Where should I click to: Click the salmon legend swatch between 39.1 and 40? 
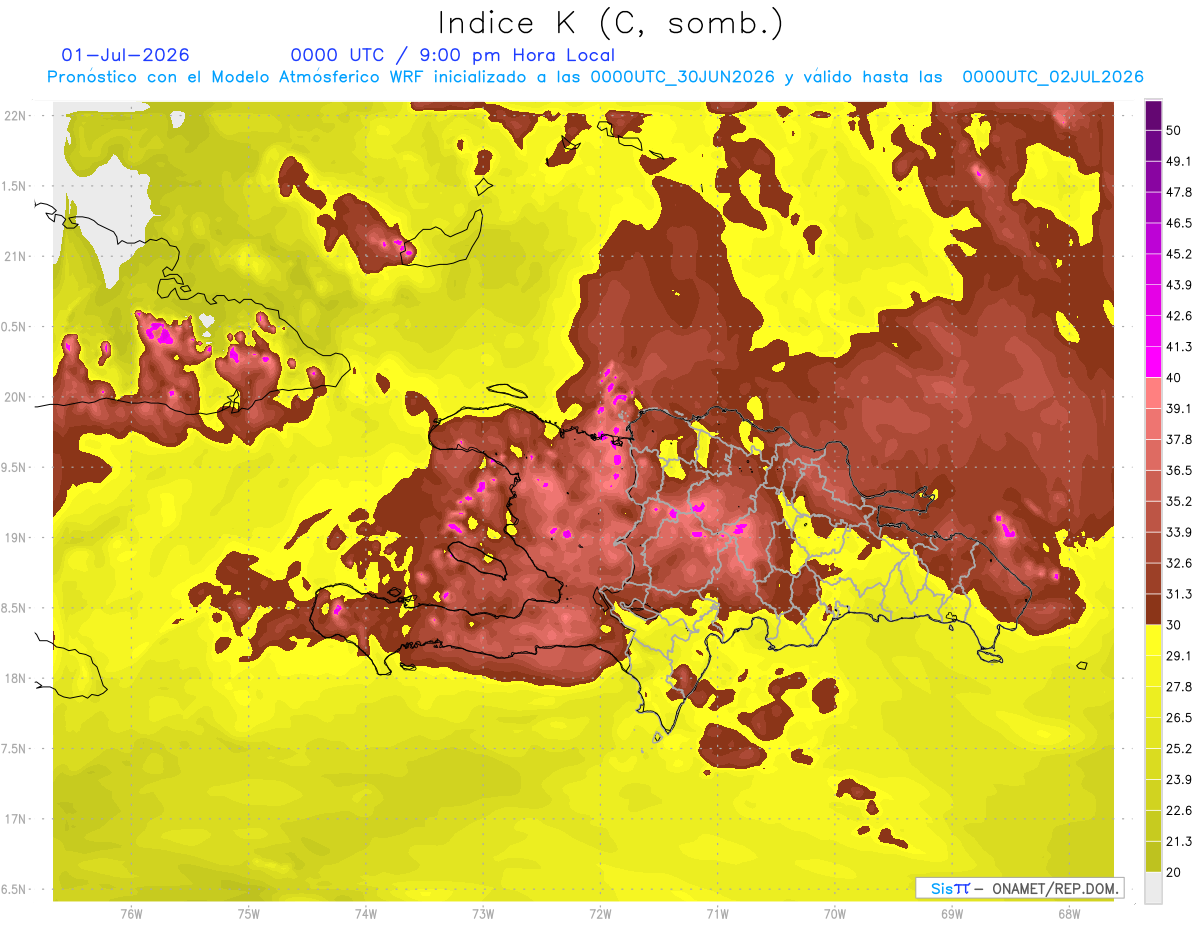pyautogui.click(x=1153, y=393)
